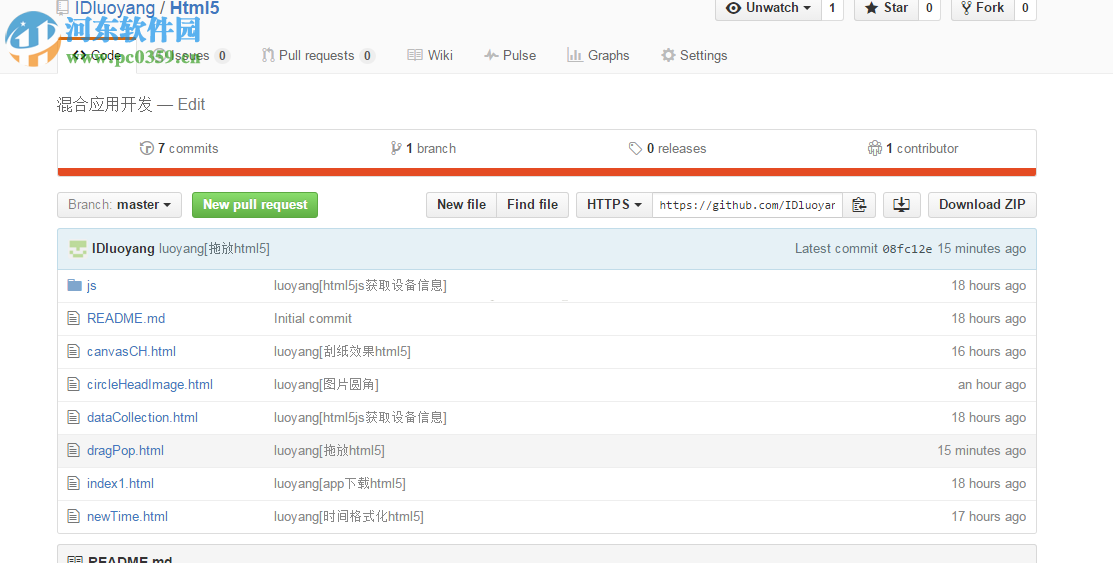Open dragPop.html file
Screen dimensions: 1113x563
(x=125, y=450)
